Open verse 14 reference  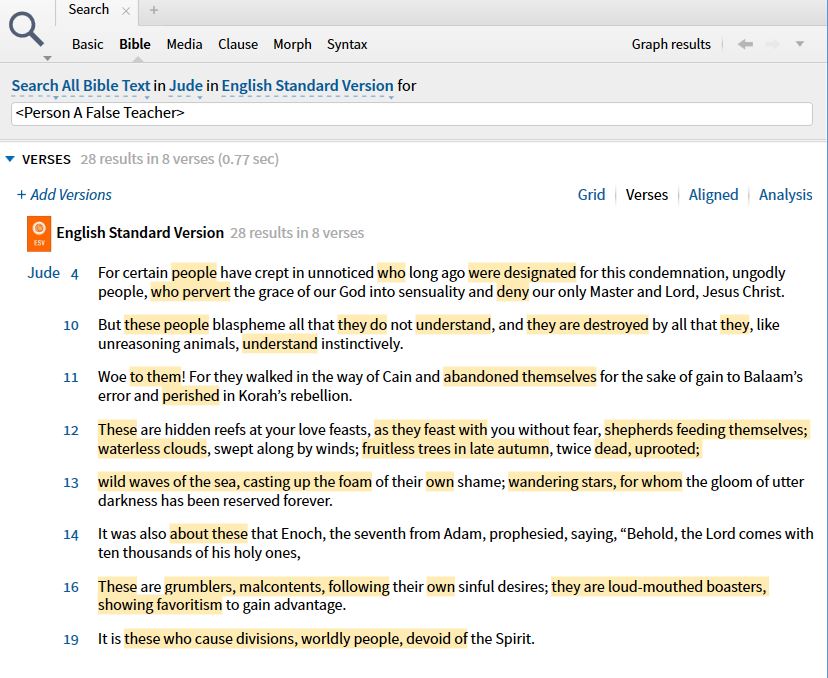(x=71, y=535)
